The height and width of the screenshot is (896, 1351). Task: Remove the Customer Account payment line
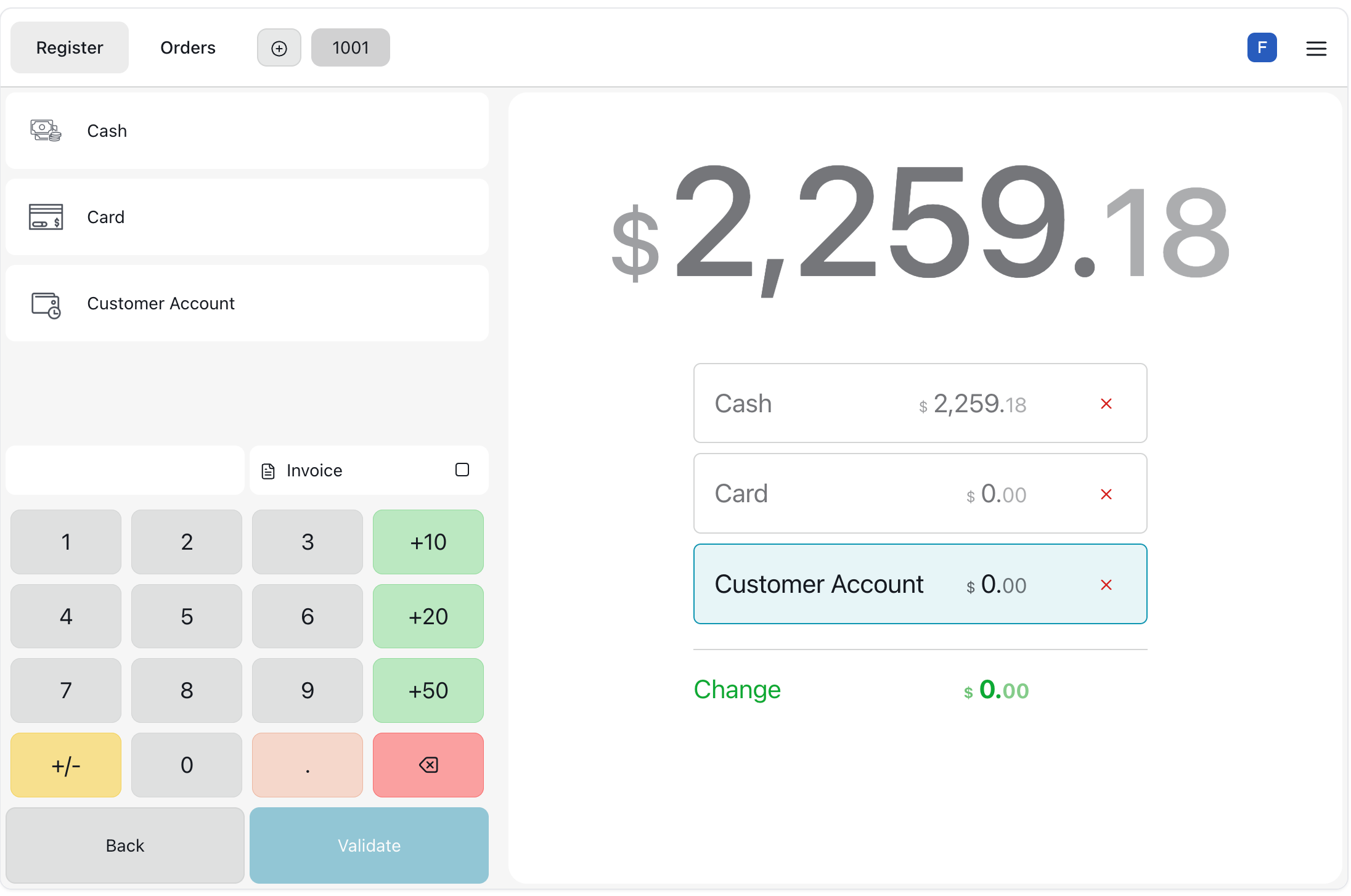click(x=1106, y=585)
